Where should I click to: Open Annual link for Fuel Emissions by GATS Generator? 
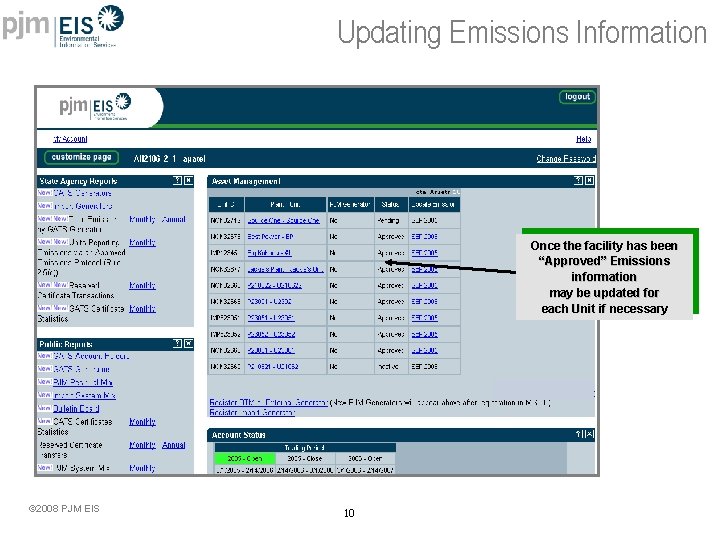pyautogui.click(x=174, y=219)
